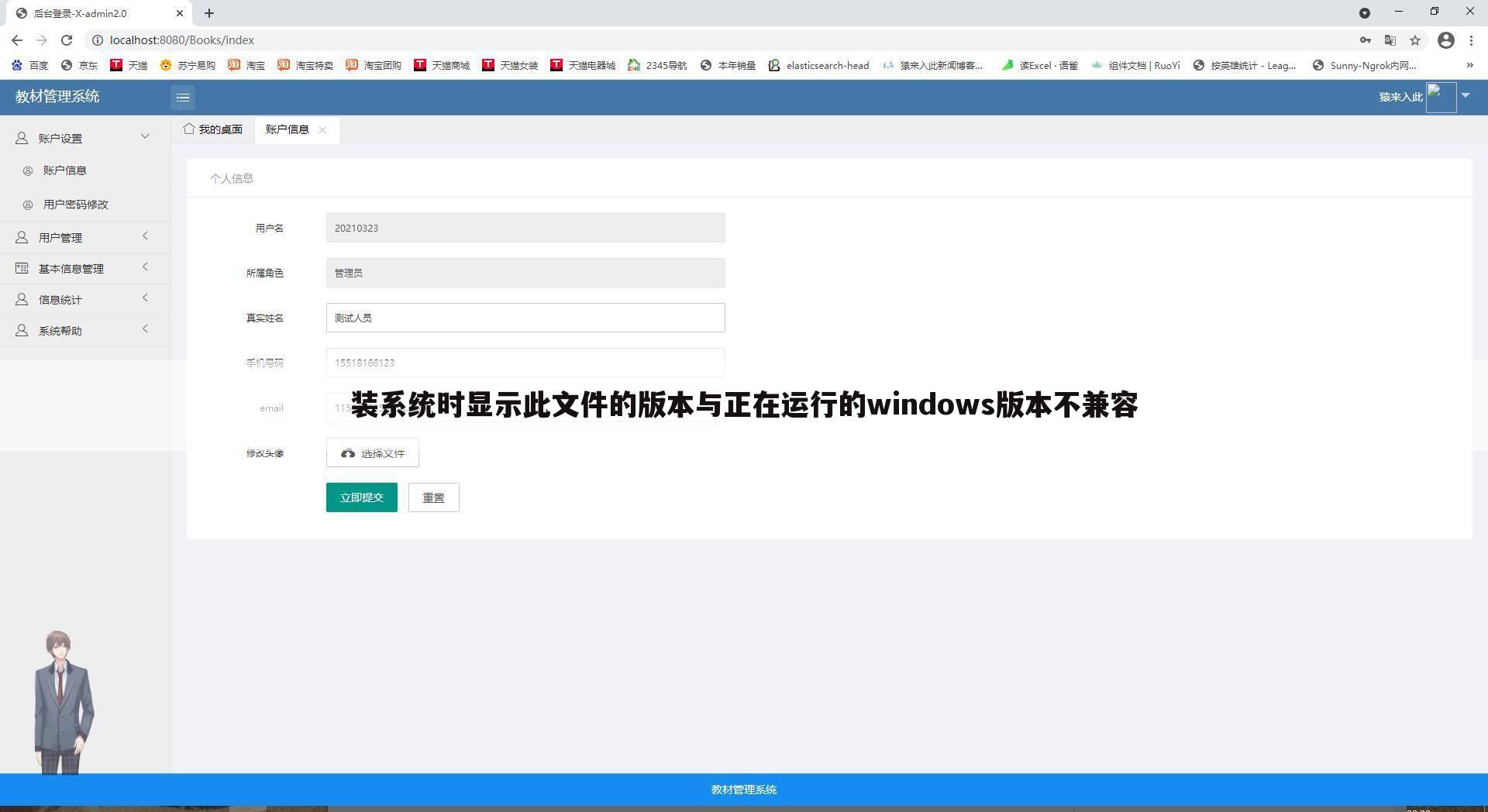Click the 天猫商城 bookmark link
The height and width of the screenshot is (812, 1488).
[443, 65]
